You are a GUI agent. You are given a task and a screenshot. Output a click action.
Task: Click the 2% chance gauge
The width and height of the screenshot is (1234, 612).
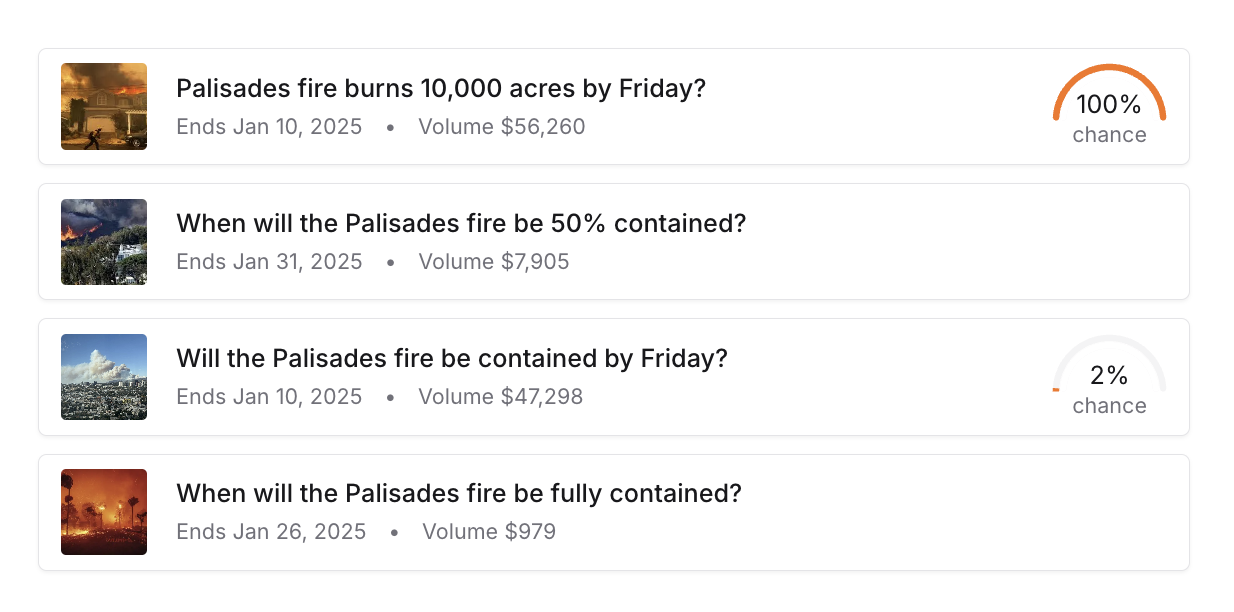[1109, 376]
